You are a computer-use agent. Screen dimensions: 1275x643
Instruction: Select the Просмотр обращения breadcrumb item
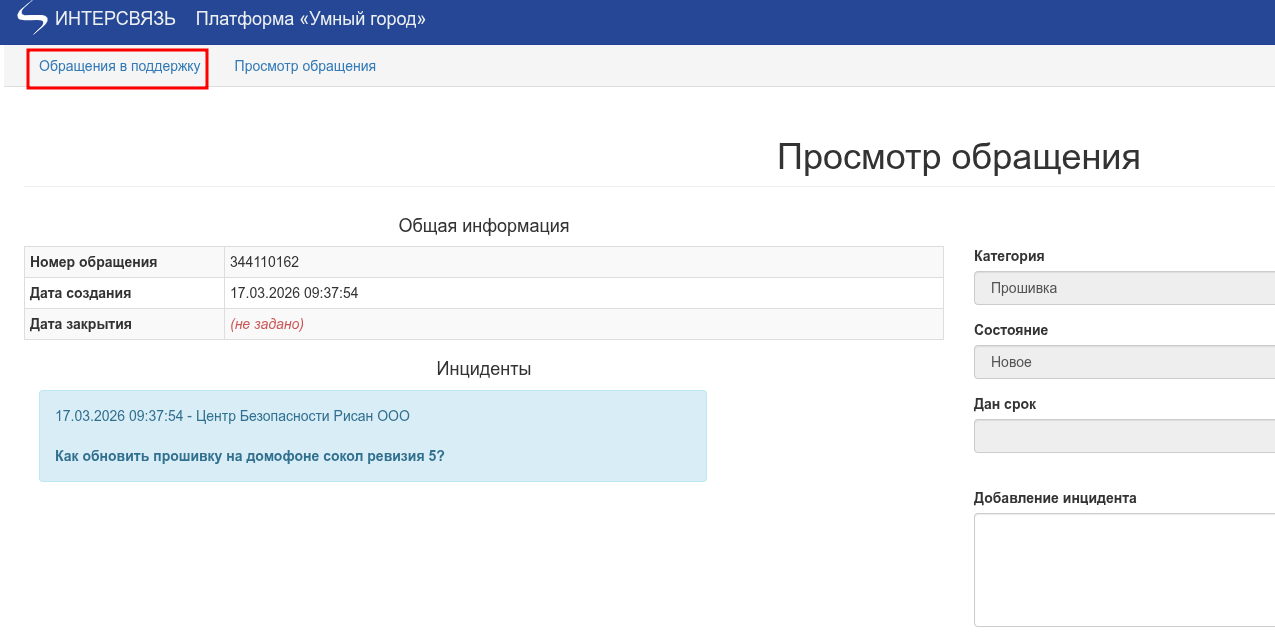(x=305, y=67)
